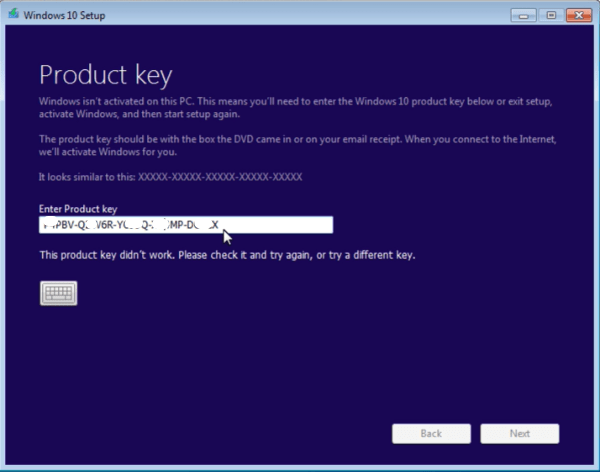
Task: Click the Enter Product key label
Action: 78,209
